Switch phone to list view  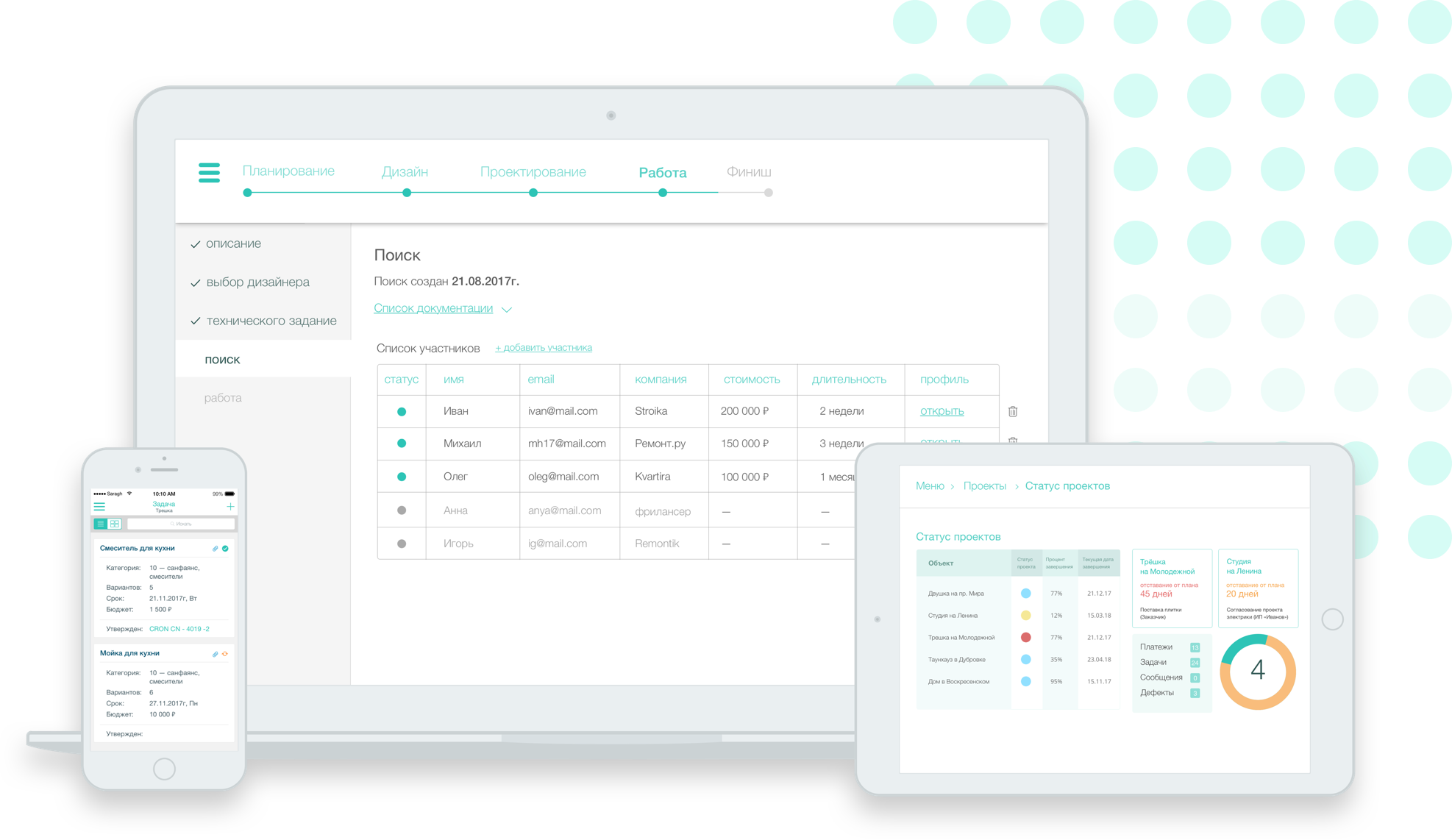point(101,524)
